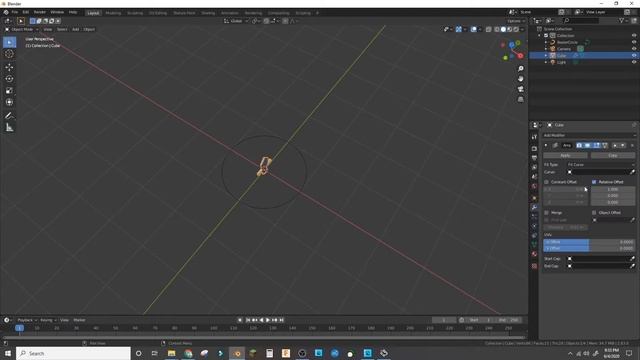Expand the Camera row in outliner
Screen dimensions: 640x360
coord(546,49)
